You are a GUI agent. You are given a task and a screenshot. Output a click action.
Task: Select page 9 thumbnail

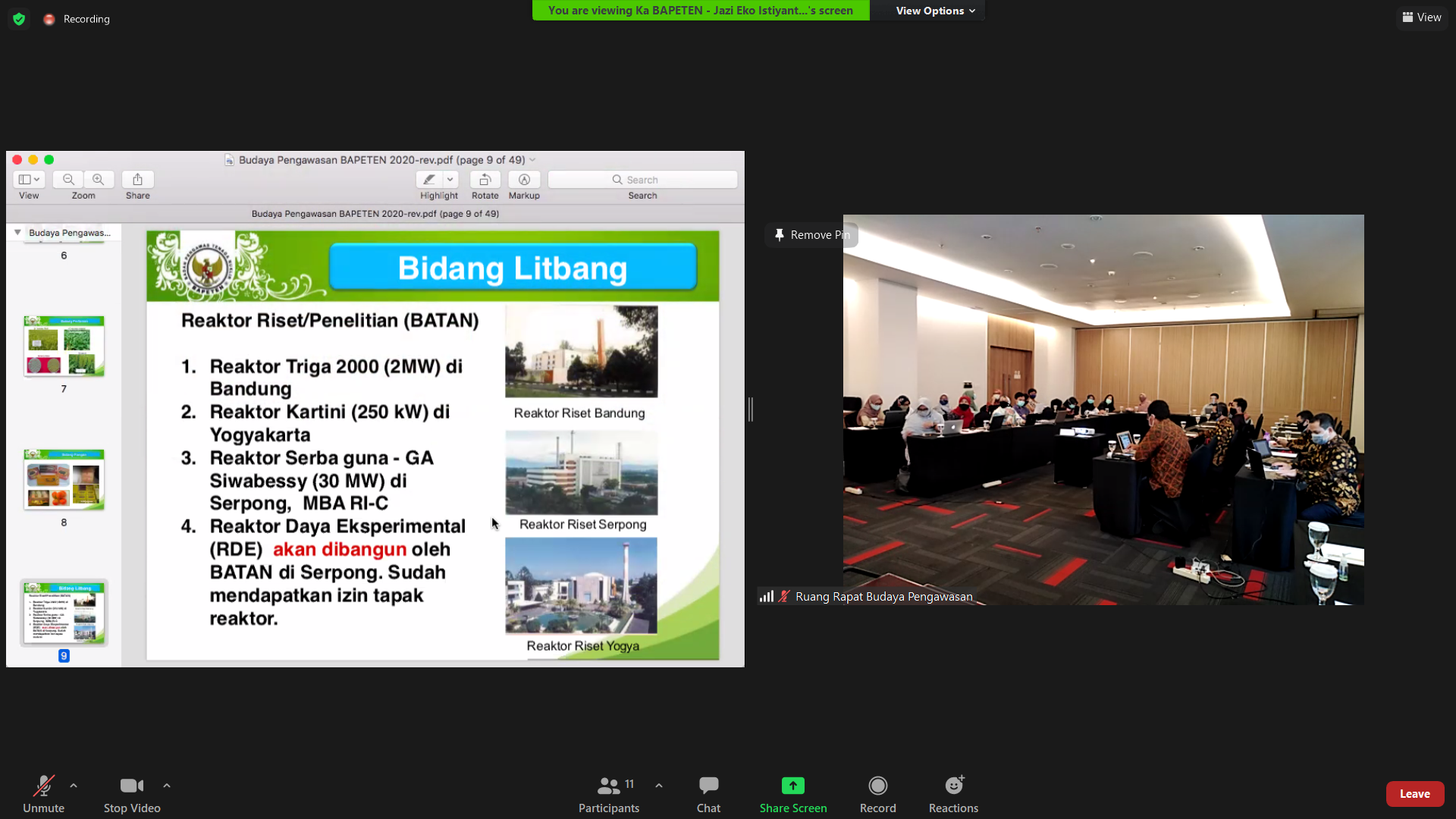coord(64,613)
